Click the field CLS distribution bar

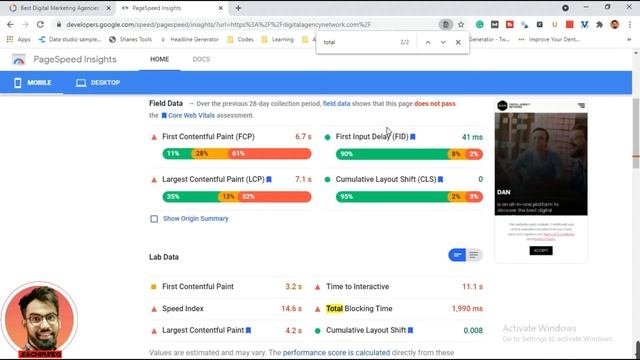(409, 197)
